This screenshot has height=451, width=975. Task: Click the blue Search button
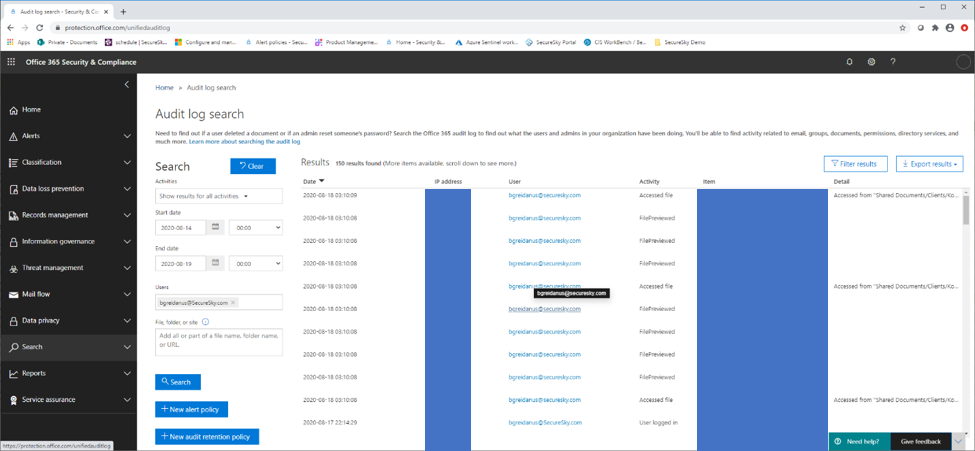pos(178,382)
